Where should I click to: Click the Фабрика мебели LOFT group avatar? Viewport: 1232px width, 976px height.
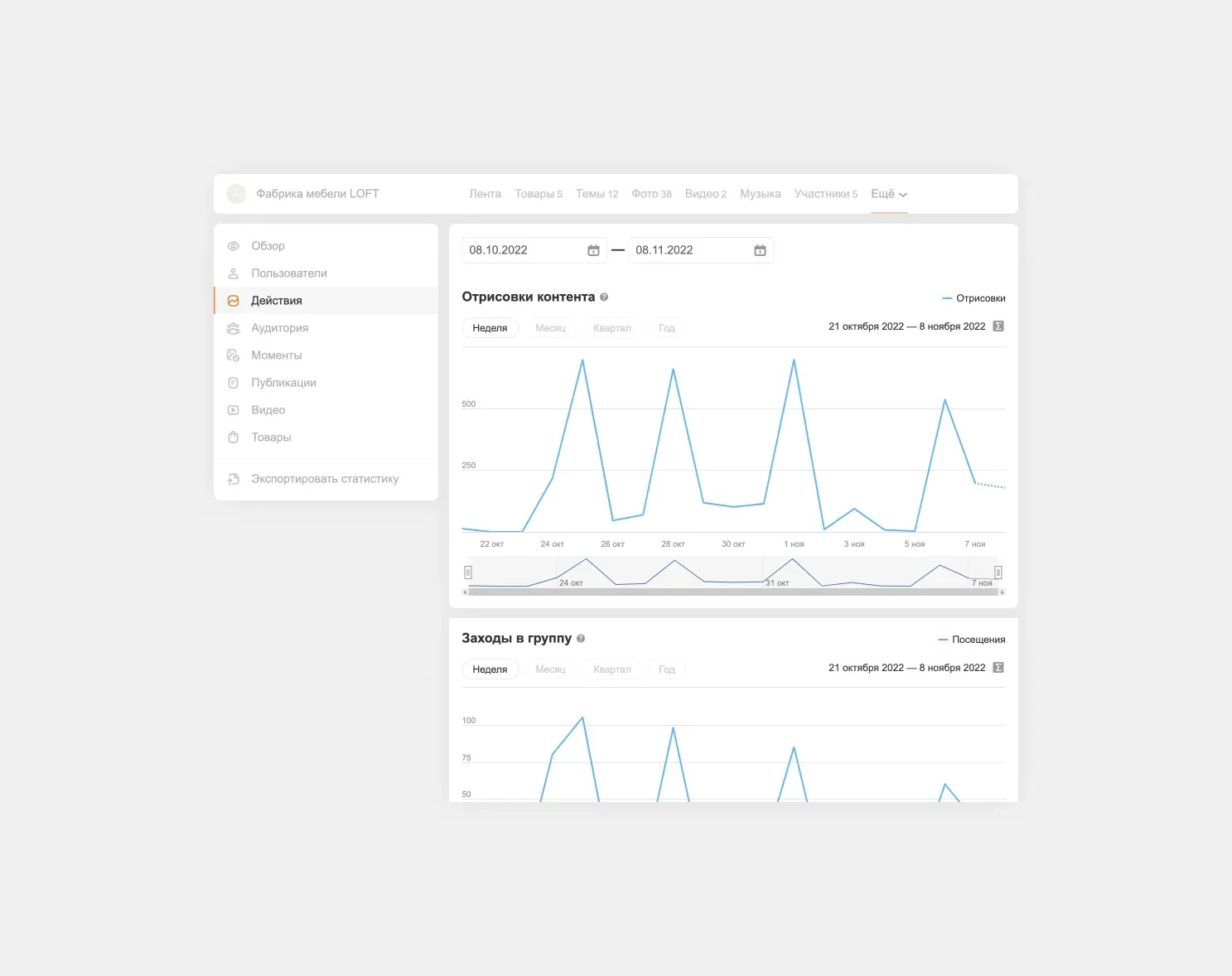pos(237,194)
